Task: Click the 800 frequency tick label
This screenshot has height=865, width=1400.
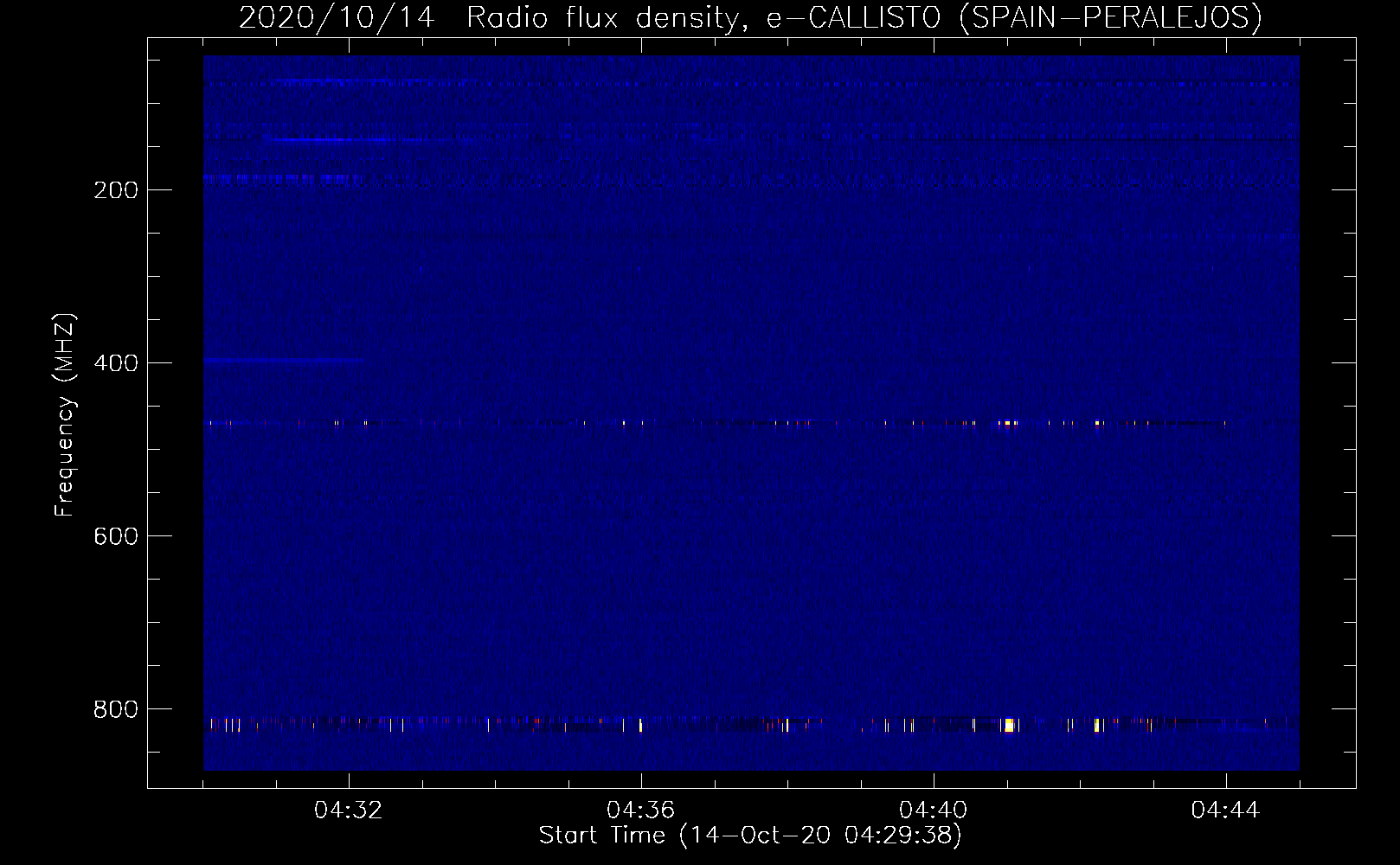Action: coord(116,709)
